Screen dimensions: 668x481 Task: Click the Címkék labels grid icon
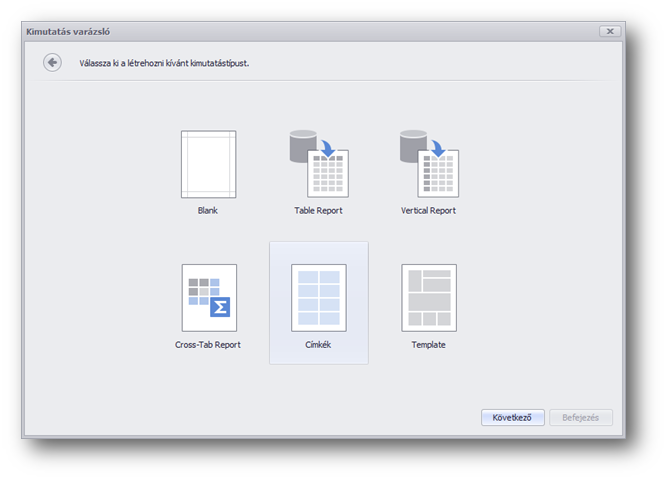click(318, 297)
